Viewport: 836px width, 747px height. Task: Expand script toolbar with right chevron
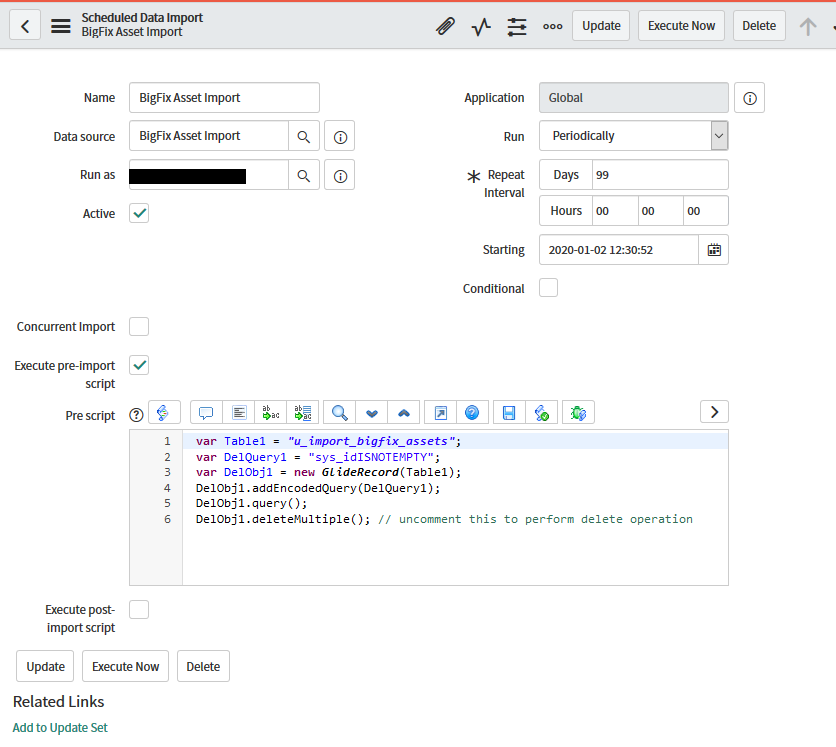tap(714, 412)
